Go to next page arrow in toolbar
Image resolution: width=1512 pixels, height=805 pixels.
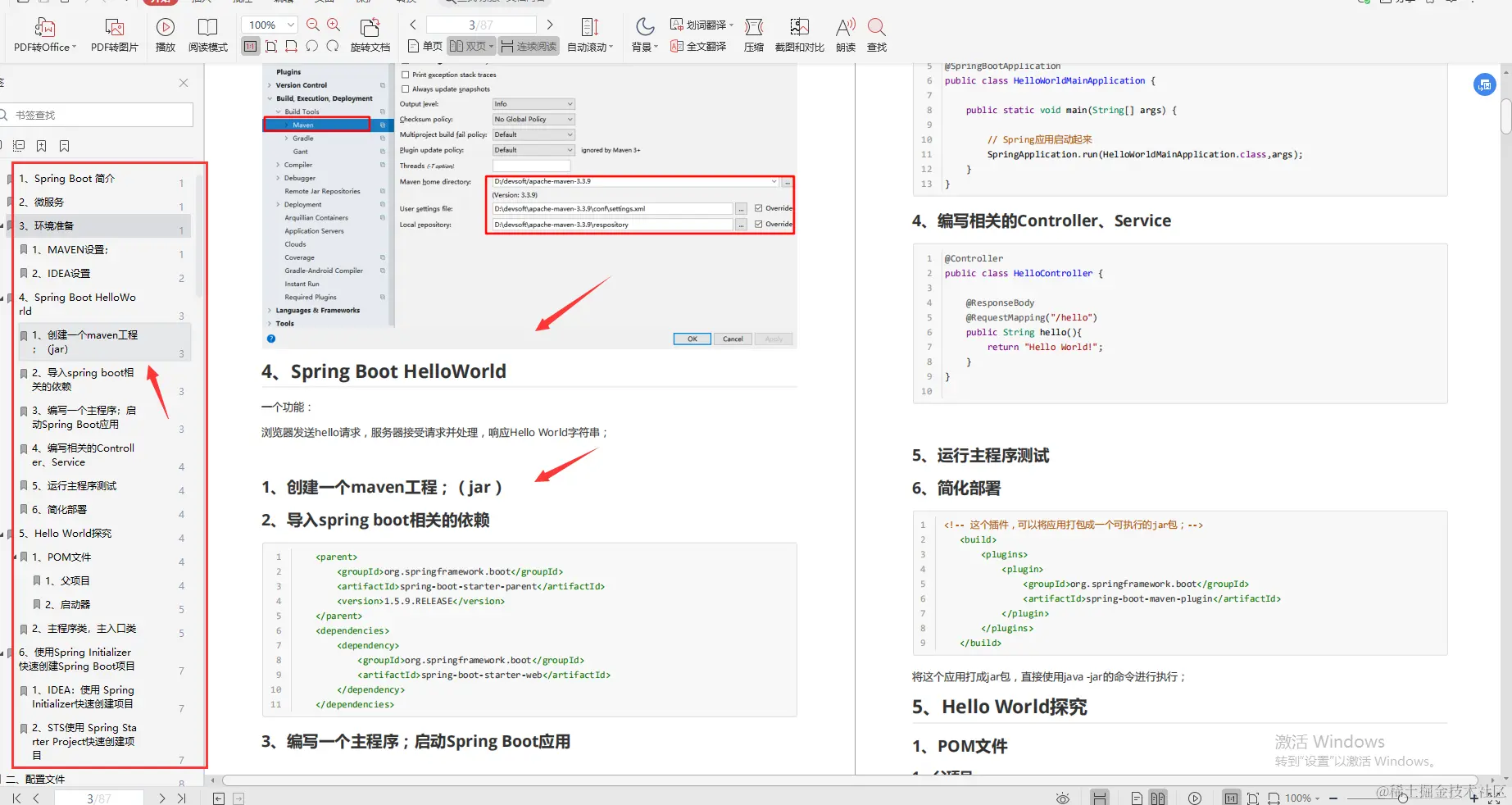[550, 25]
